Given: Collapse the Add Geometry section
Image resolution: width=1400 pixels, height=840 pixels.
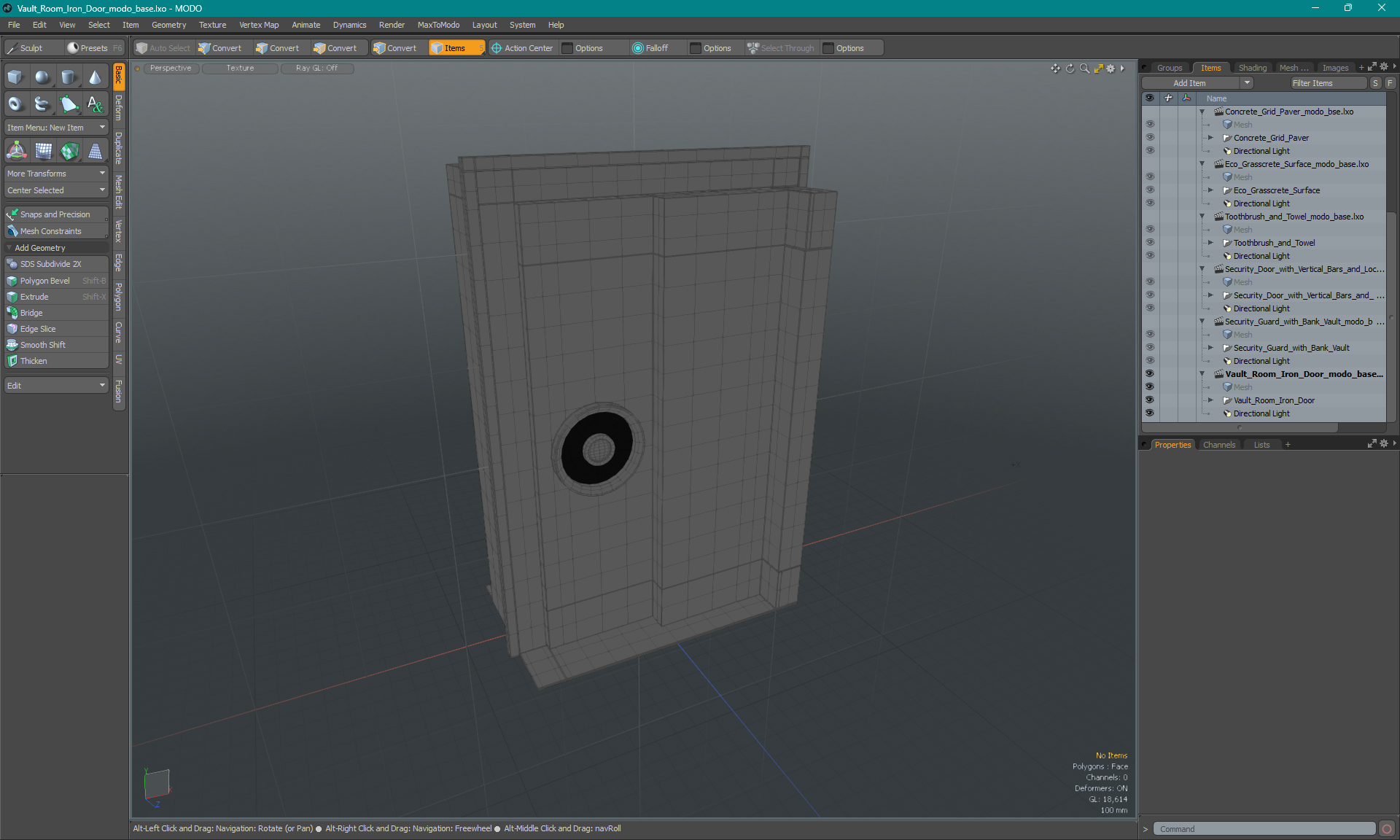Looking at the screenshot, I should tap(9, 248).
